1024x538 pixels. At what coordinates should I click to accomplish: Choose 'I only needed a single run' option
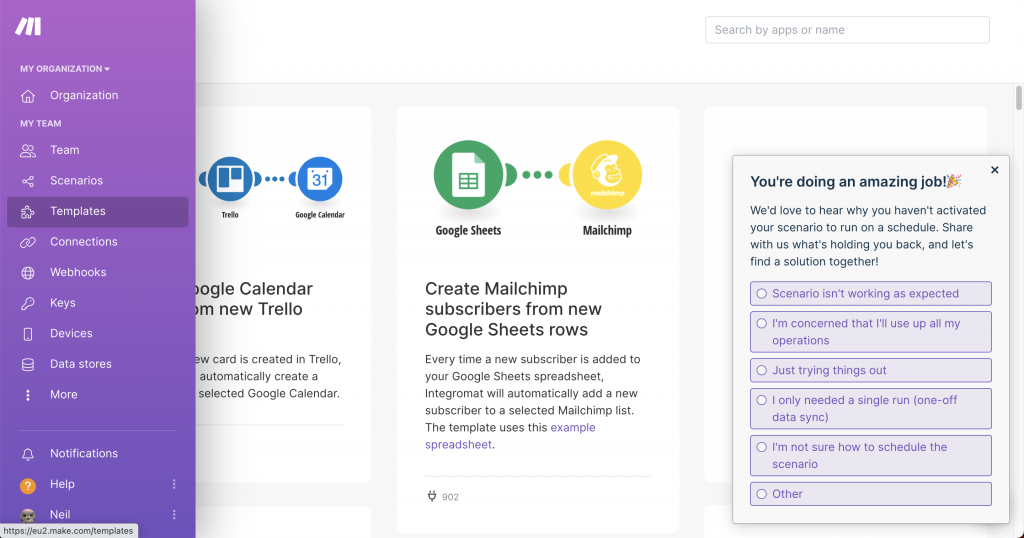click(871, 409)
